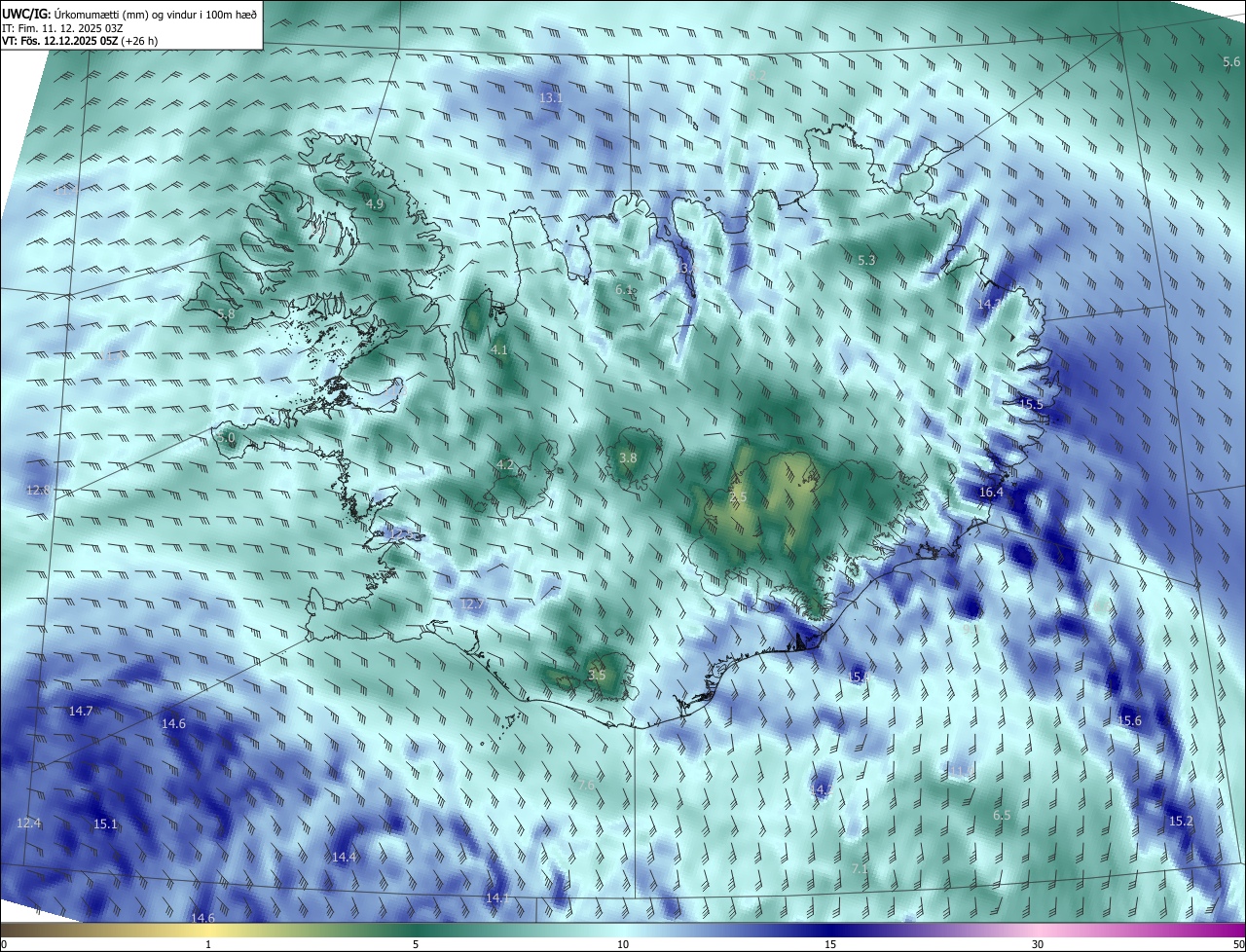Image resolution: width=1246 pixels, height=952 pixels.
Task: Click the 13.1 value label on the map
Action: click(x=551, y=98)
